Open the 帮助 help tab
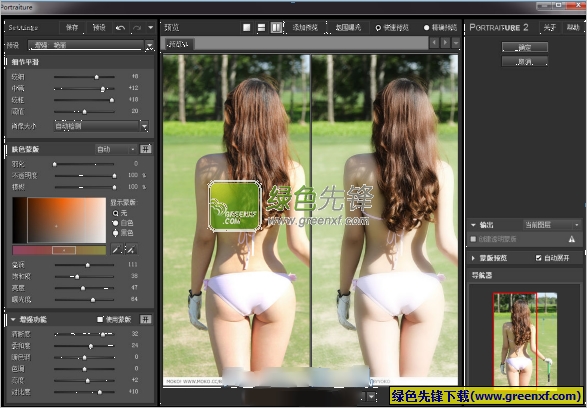Viewport: 587px width, 408px height. tap(573, 28)
